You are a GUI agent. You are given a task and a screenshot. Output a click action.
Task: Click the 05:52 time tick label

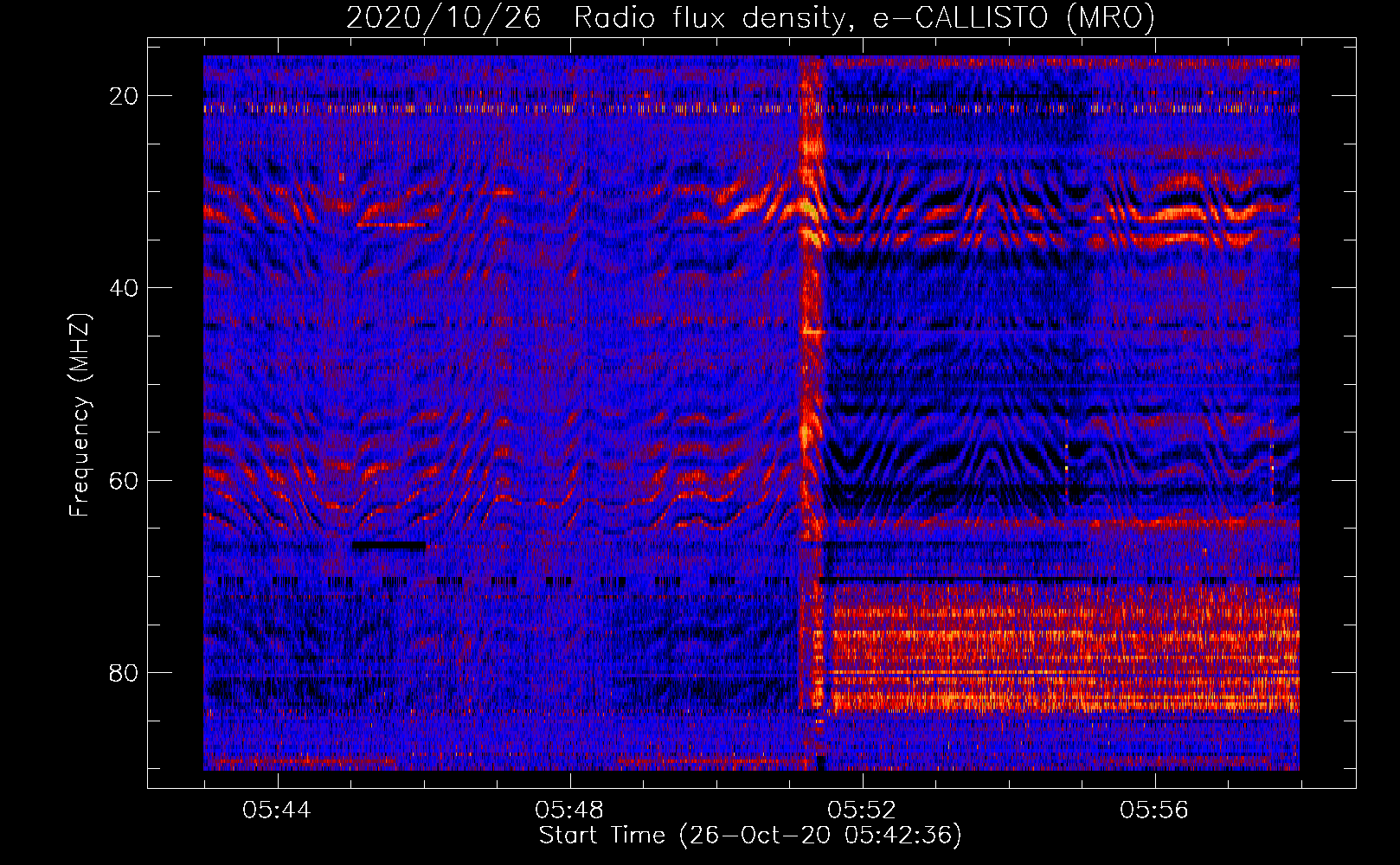pos(862,811)
